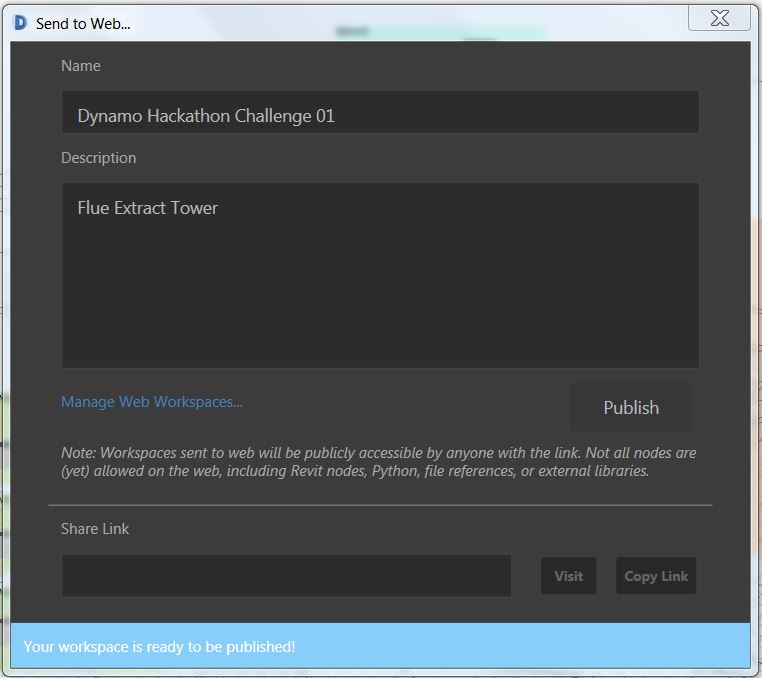This screenshot has width=762, height=678.
Task: Click the note about publicly accessible workspaces
Action: (x=379, y=462)
